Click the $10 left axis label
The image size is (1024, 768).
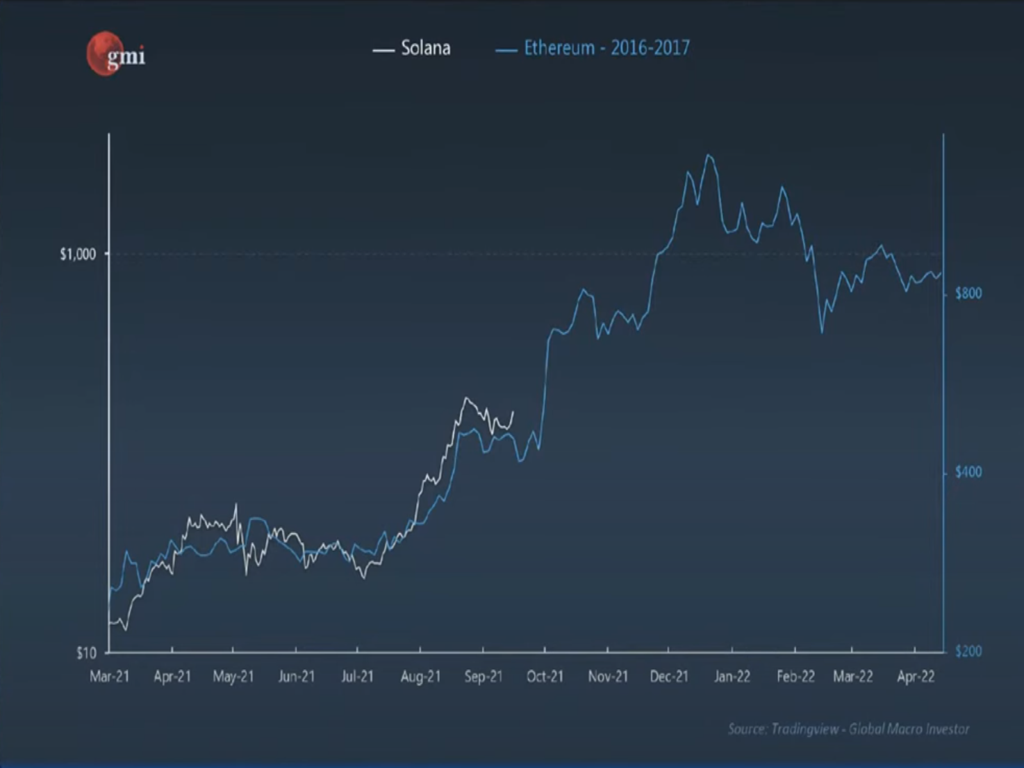86,652
